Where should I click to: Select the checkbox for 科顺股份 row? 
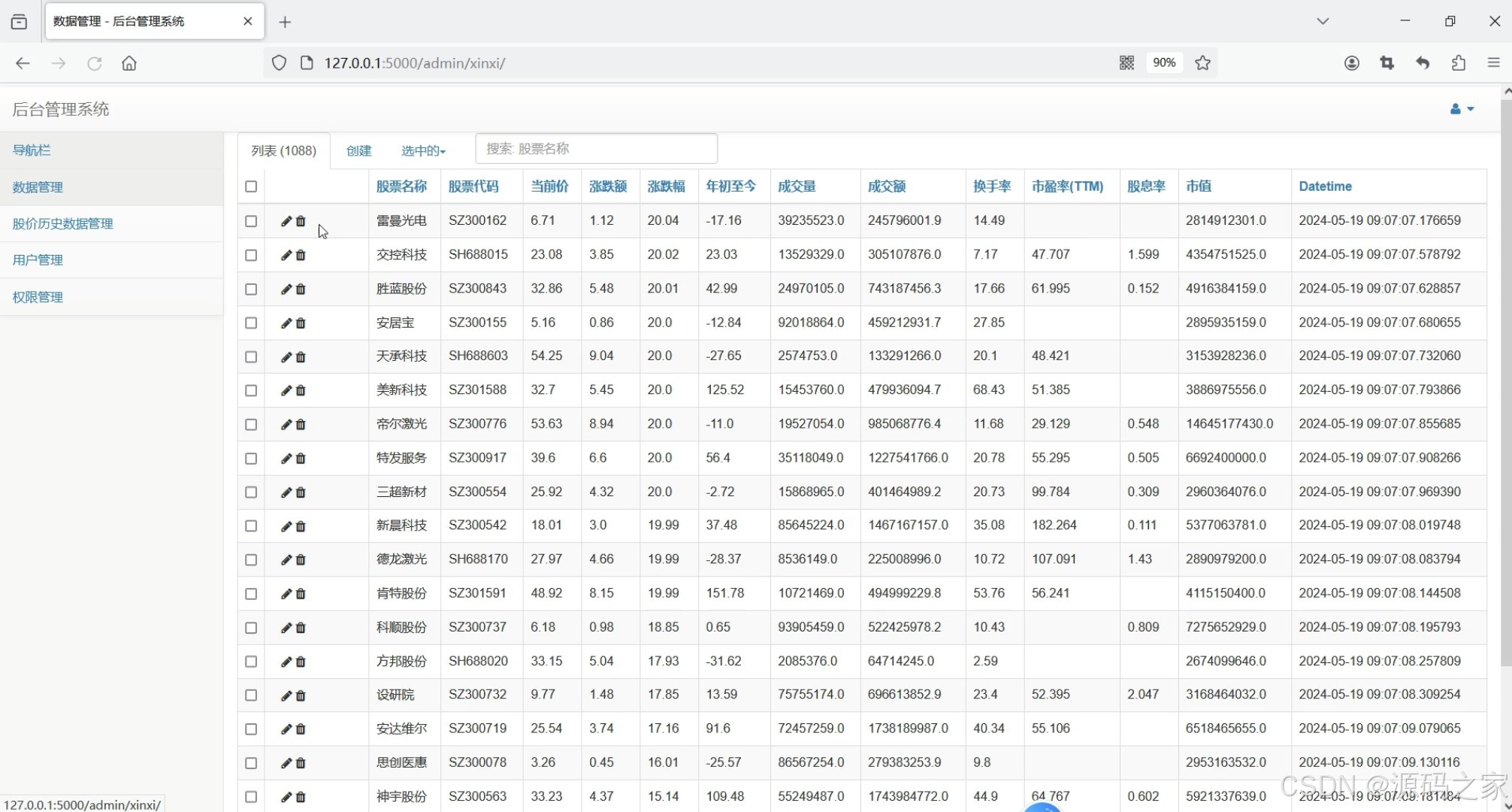point(251,628)
